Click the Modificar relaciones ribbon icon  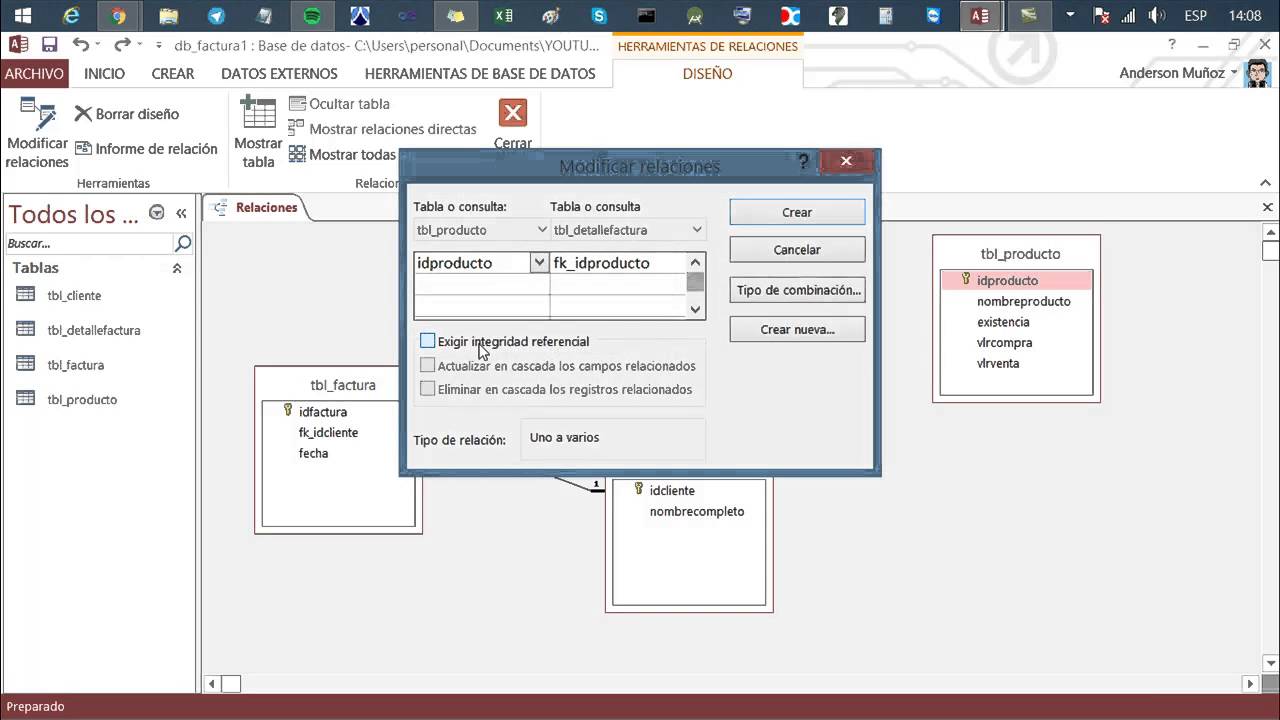pyautogui.click(x=37, y=114)
